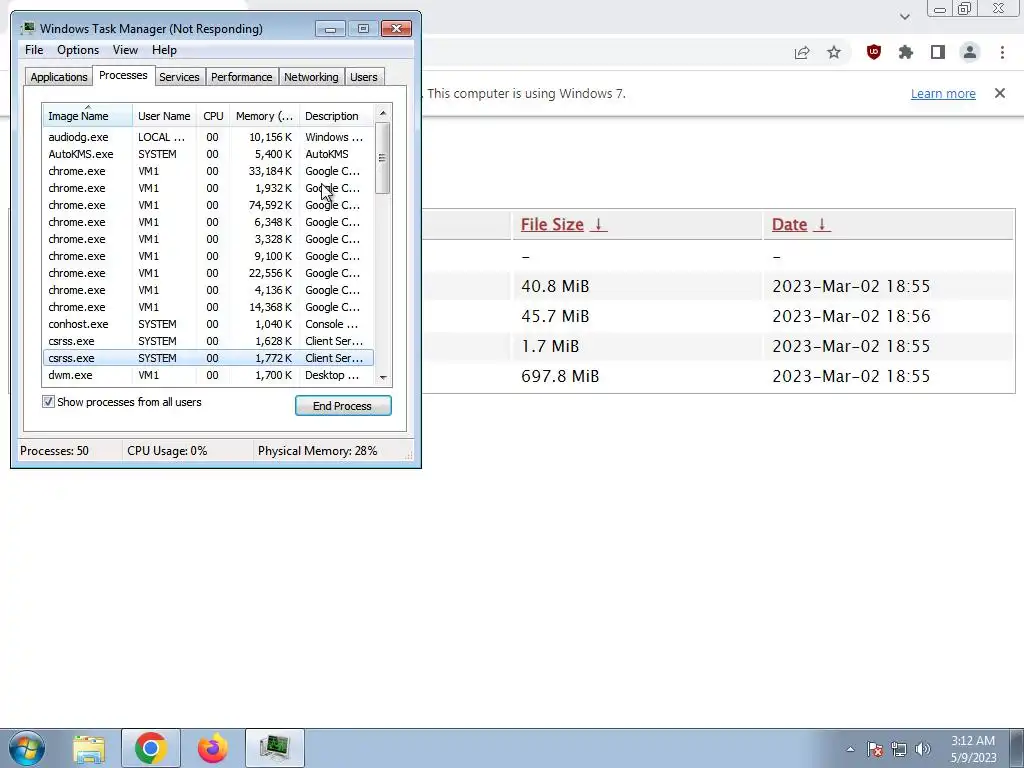The width and height of the screenshot is (1024, 768).
Task: Open the Task Manager File menu
Action: click(34, 50)
